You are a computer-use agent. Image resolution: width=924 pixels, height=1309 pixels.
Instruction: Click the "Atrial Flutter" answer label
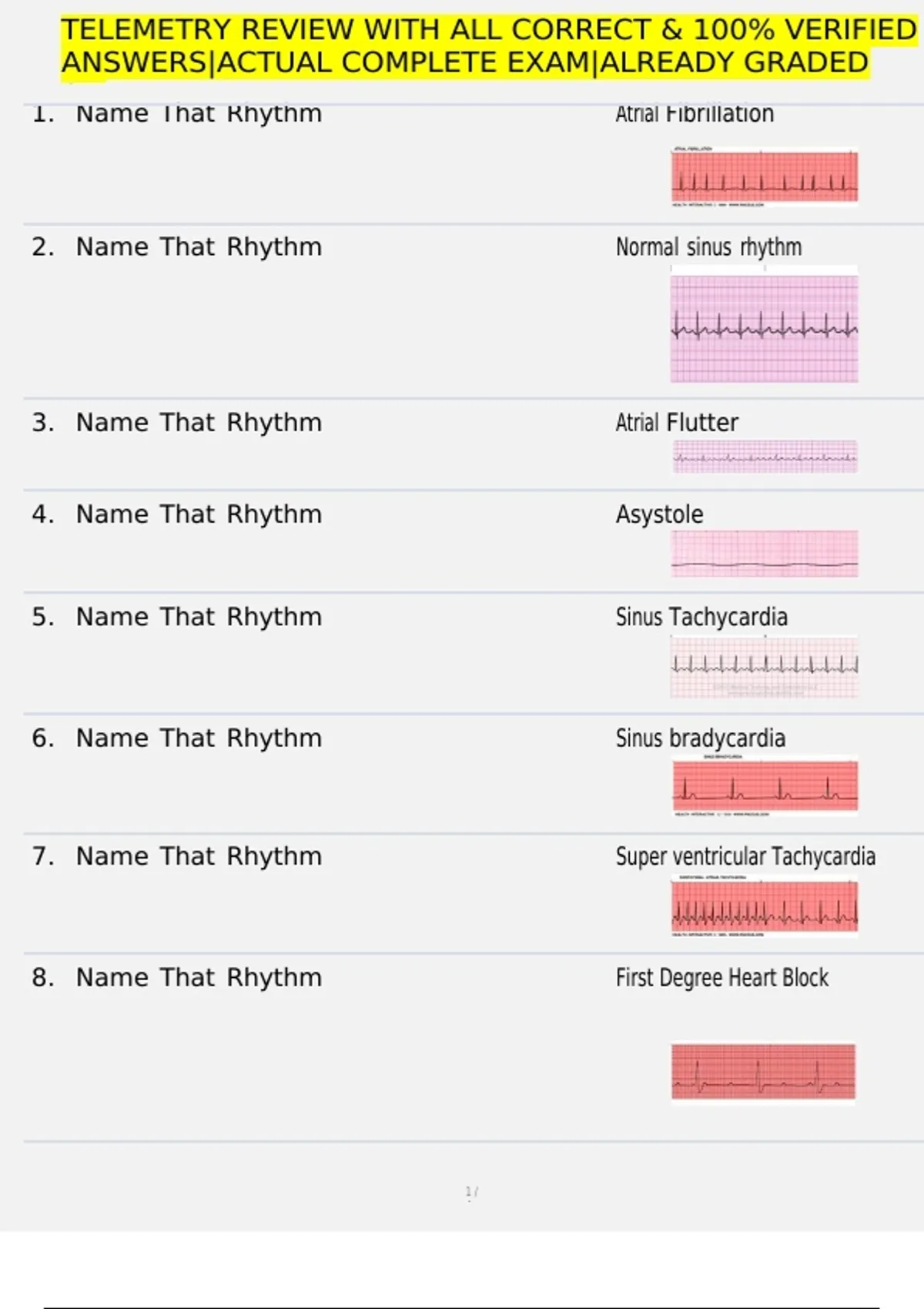click(676, 423)
